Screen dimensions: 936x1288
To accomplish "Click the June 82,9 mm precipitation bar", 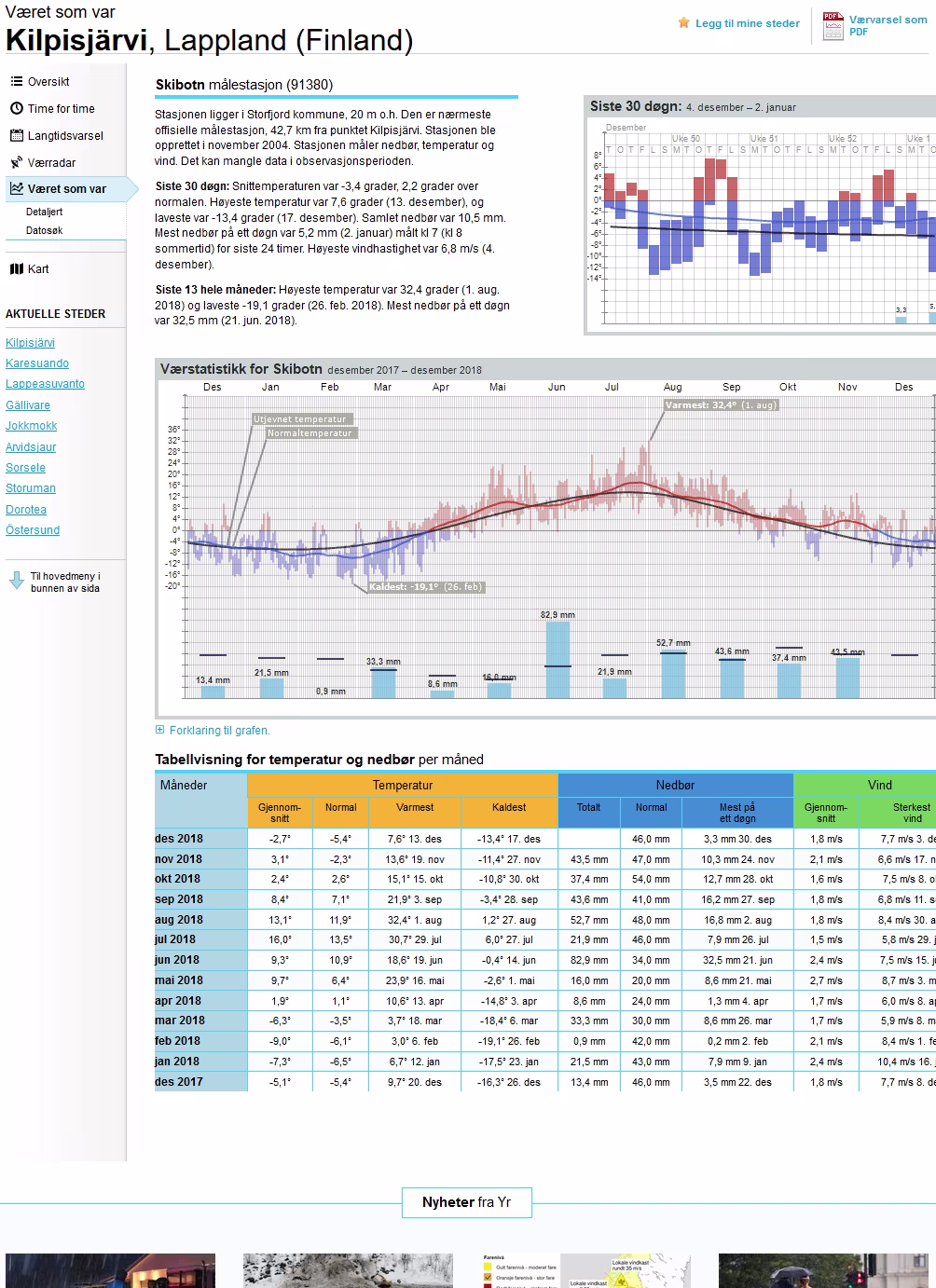I will coord(557,660).
